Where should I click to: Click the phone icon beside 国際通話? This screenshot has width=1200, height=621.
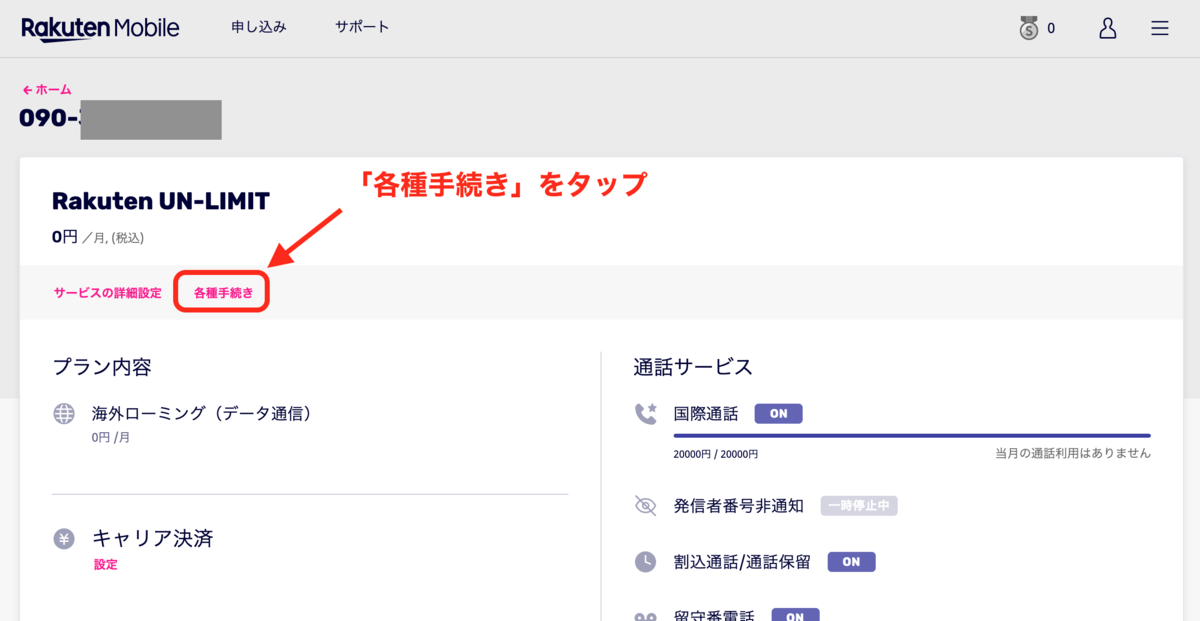[646, 413]
